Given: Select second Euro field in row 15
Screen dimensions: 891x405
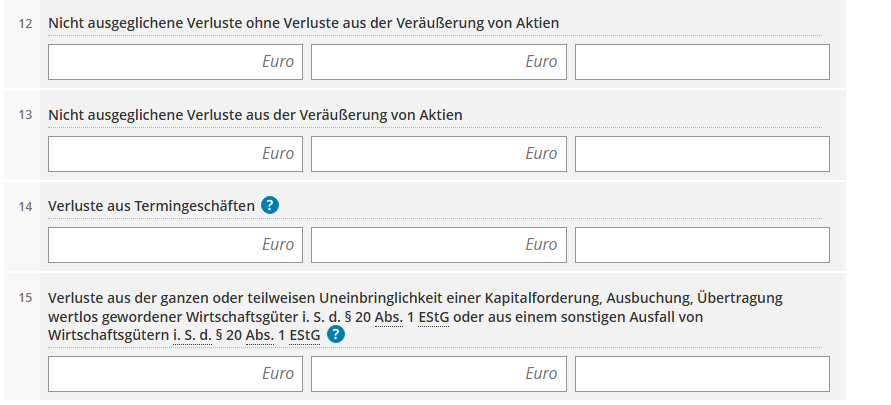Looking at the screenshot, I should pyautogui.click(x=439, y=374).
